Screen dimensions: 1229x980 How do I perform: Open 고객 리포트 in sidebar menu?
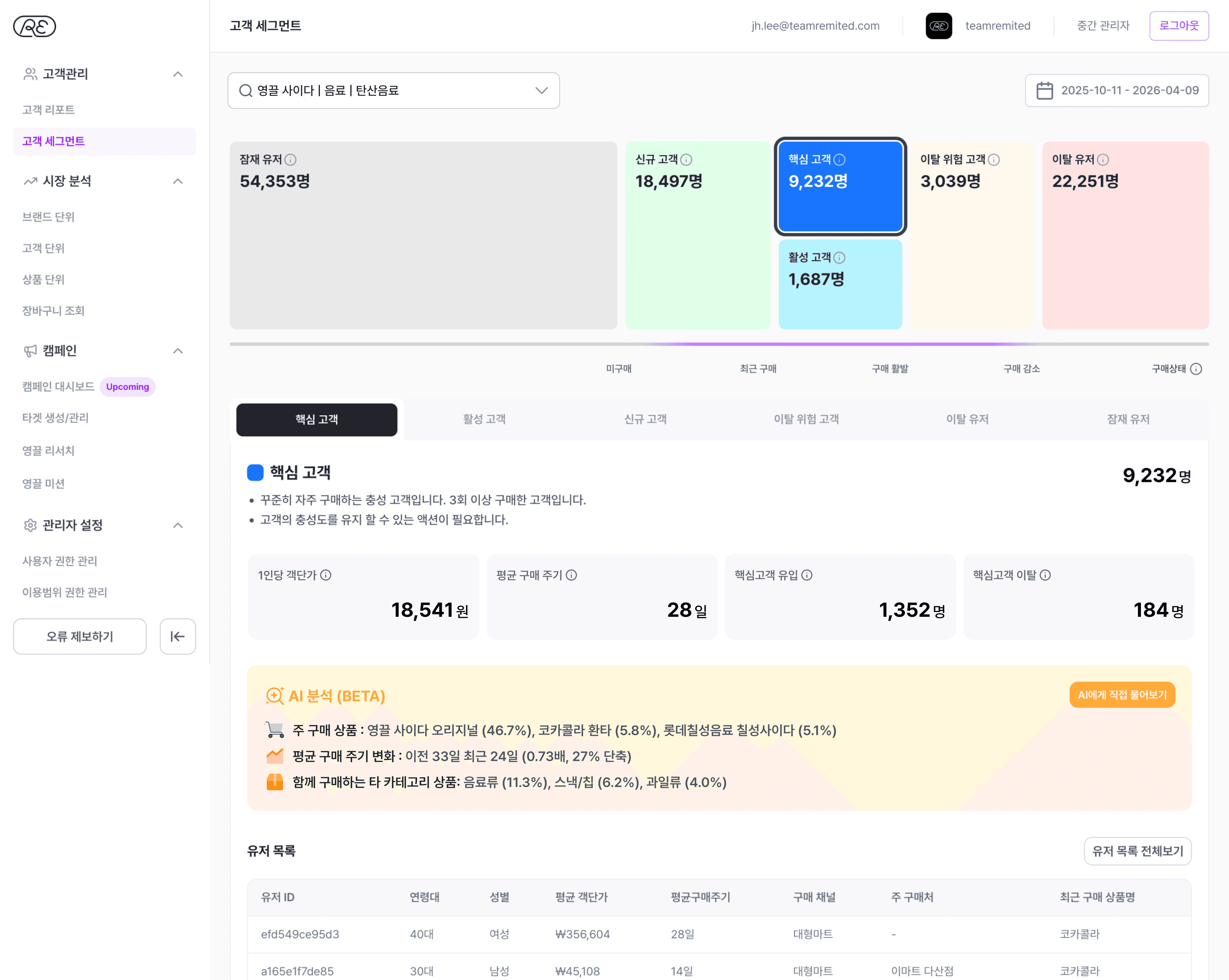point(49,109)
